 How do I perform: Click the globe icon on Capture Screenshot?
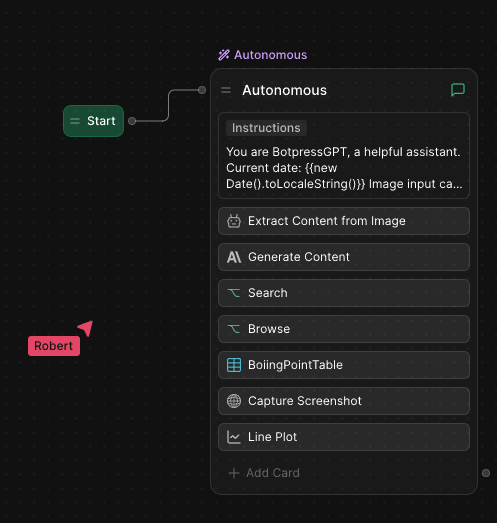(x=234, y=401)
